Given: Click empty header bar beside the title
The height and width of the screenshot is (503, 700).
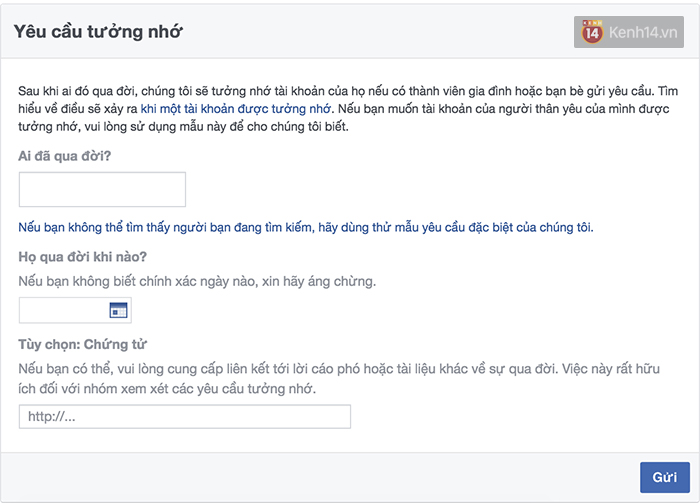Looking at the screenshot, I should tap(377, 32).
